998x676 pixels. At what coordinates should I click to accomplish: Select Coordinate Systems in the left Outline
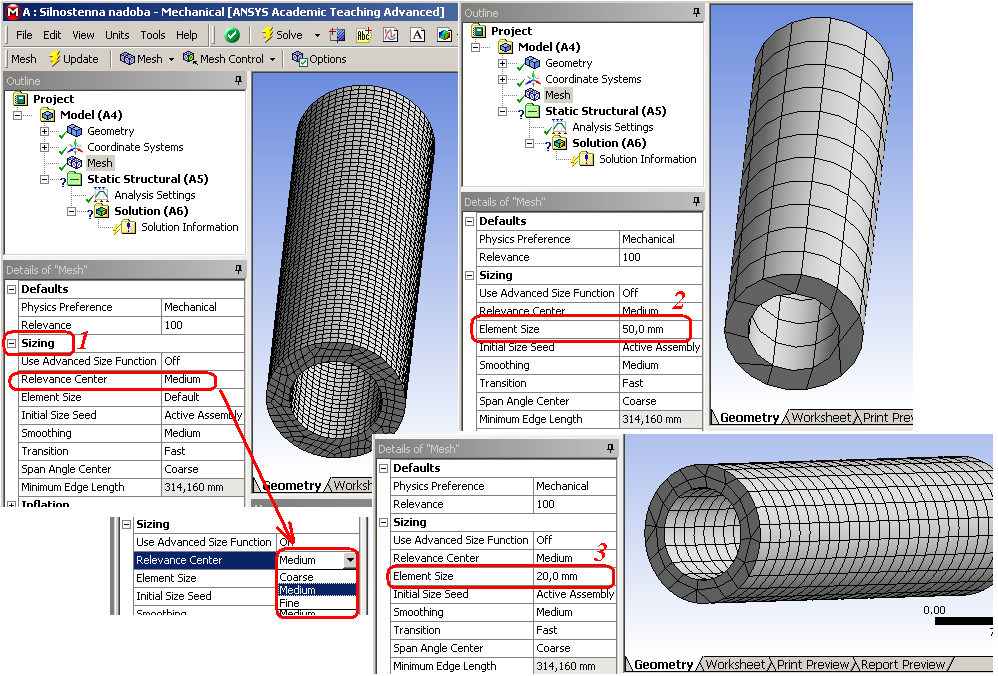pos(135,147)
